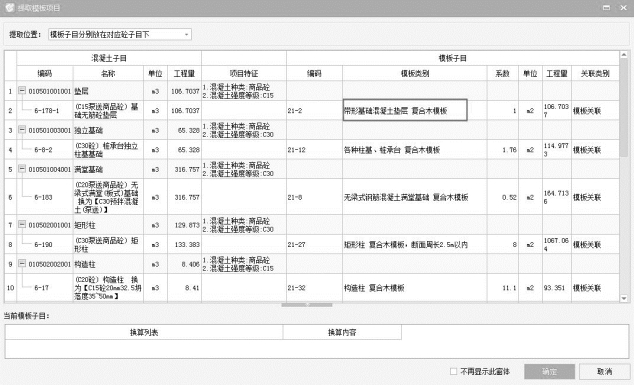Click the vertical scrollbar thumb
Screen dimensions: 634x385
coord(623,109)
